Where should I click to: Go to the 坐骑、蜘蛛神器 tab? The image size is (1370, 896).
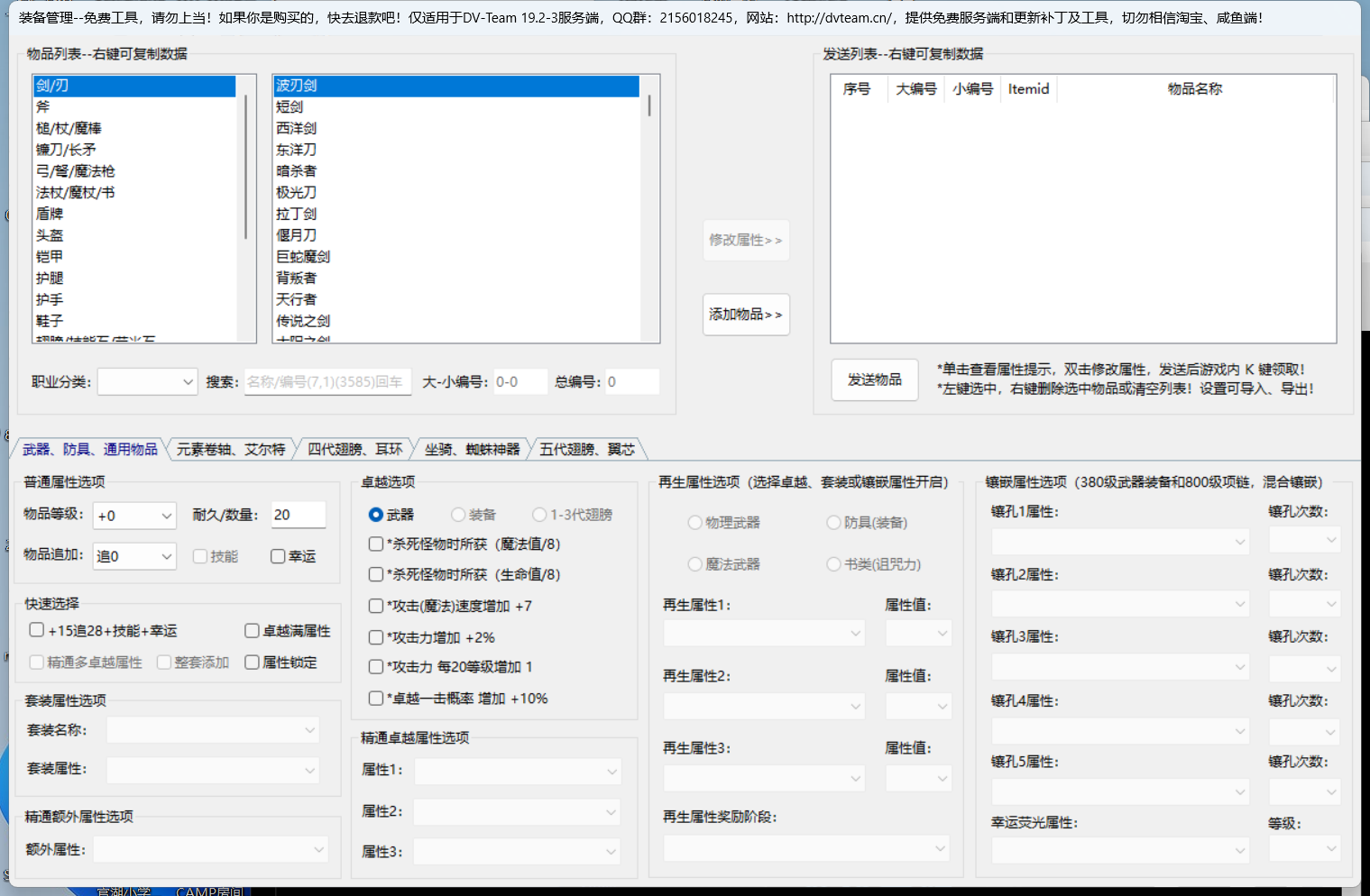[x=472, y=449]
